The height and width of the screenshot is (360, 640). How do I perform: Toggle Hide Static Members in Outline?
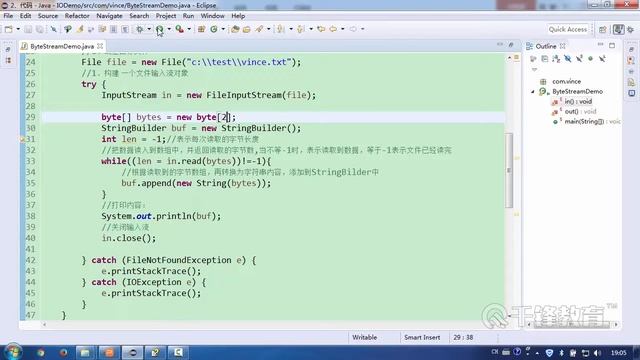[x=580, y=59]
